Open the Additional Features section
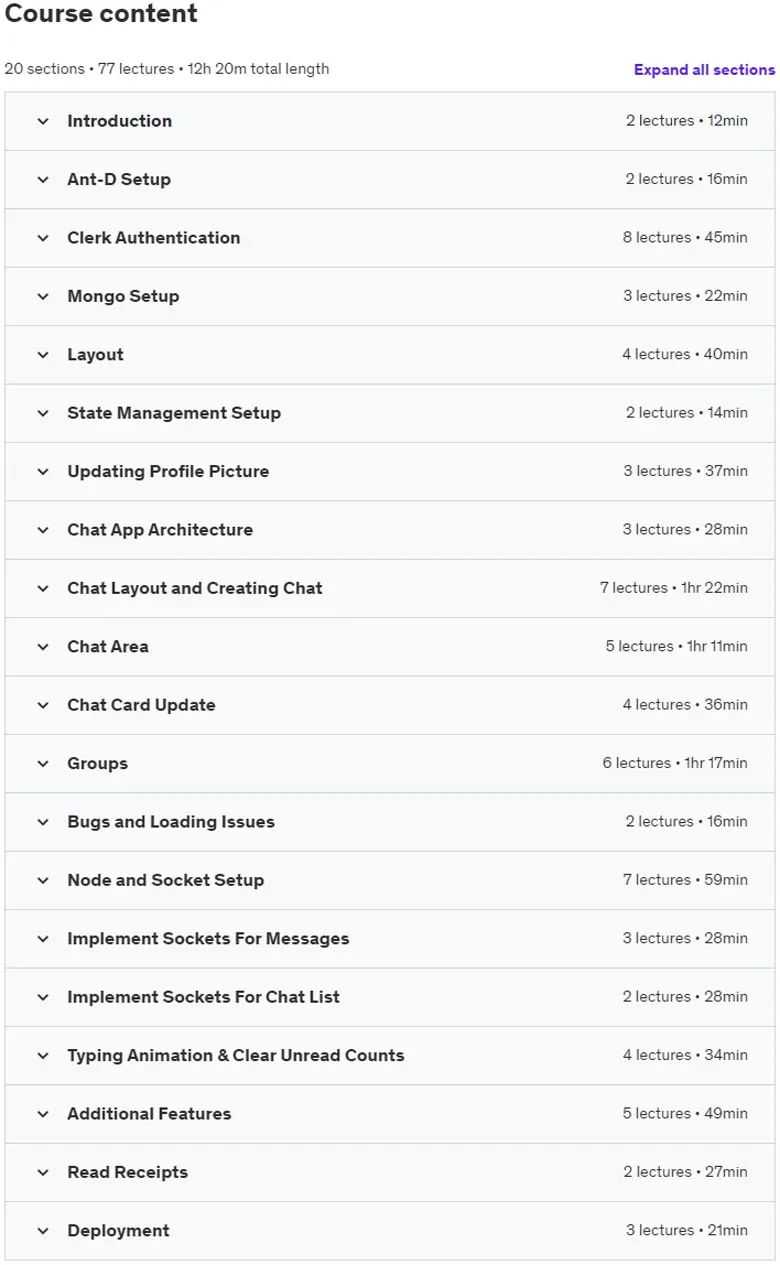Viewport: 780px width, 1265px height. pos(390,1114)
